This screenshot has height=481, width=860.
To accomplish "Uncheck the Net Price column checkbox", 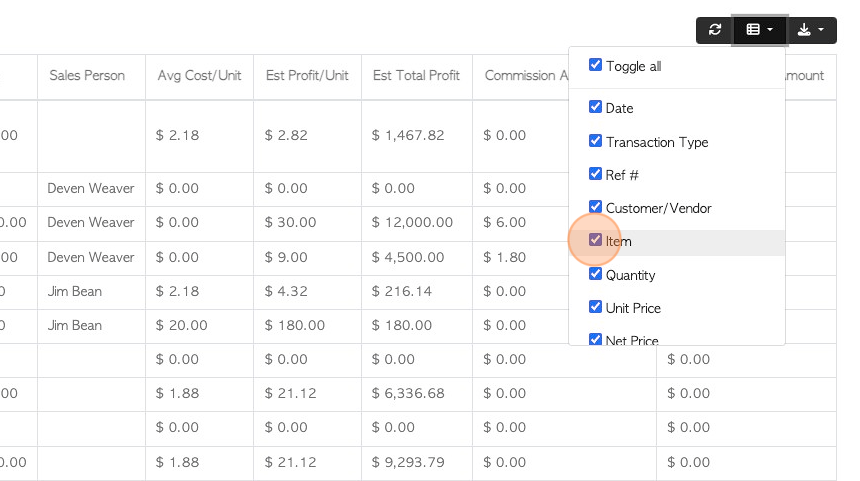I will [x=595, y=339].
